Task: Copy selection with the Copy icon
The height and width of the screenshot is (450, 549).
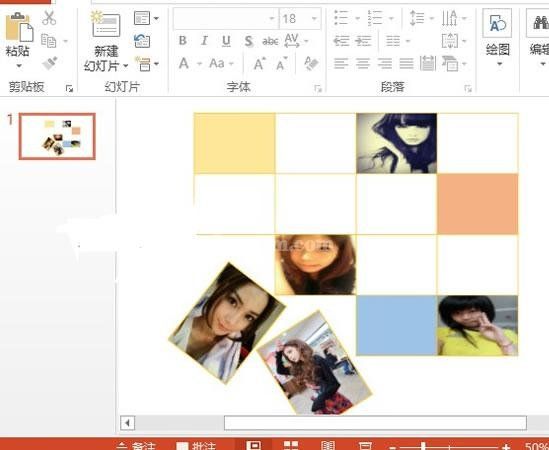Action: click(x=49, y=41)
